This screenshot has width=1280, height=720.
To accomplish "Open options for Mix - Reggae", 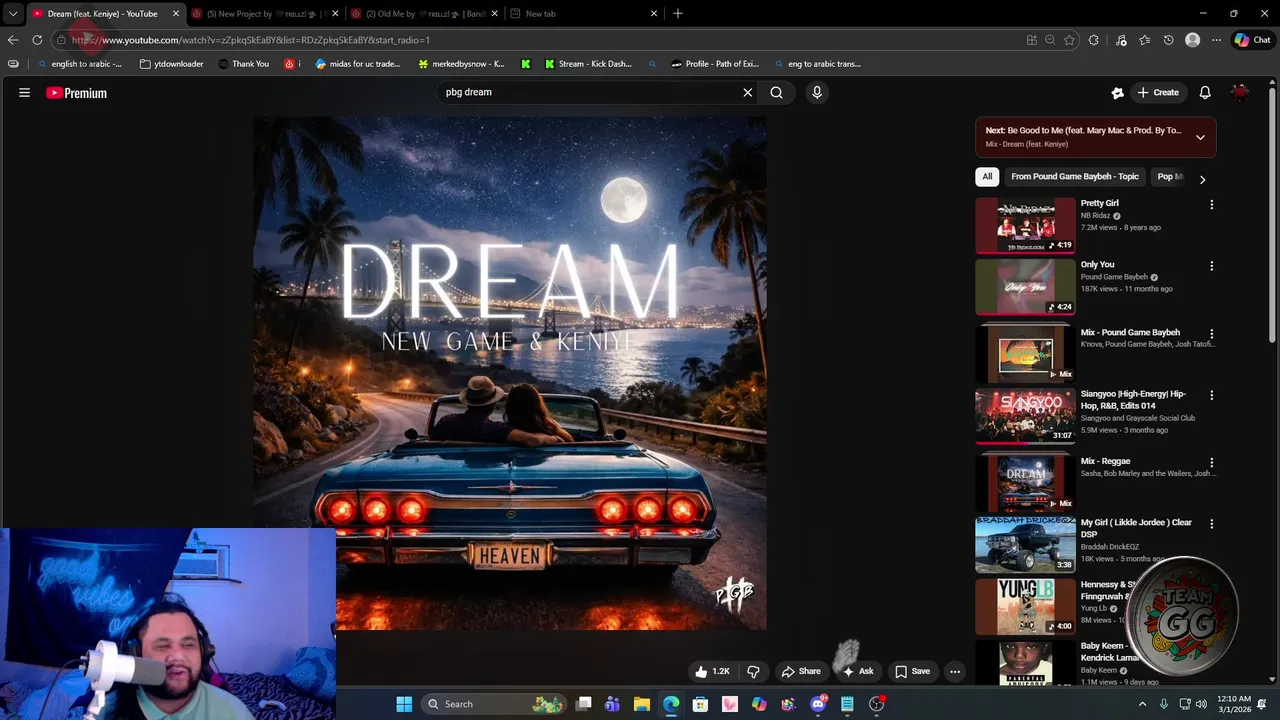I will [1211, 463].
